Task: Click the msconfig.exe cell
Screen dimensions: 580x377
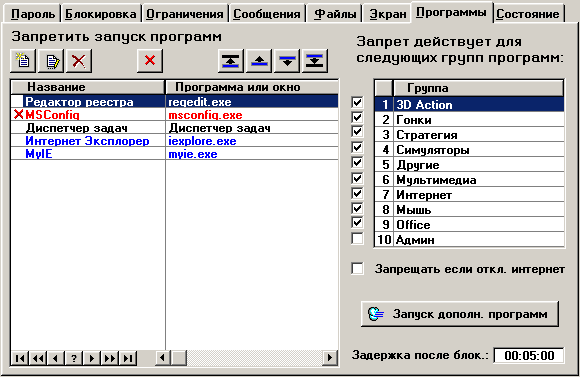Action: [x=252, y=115]
